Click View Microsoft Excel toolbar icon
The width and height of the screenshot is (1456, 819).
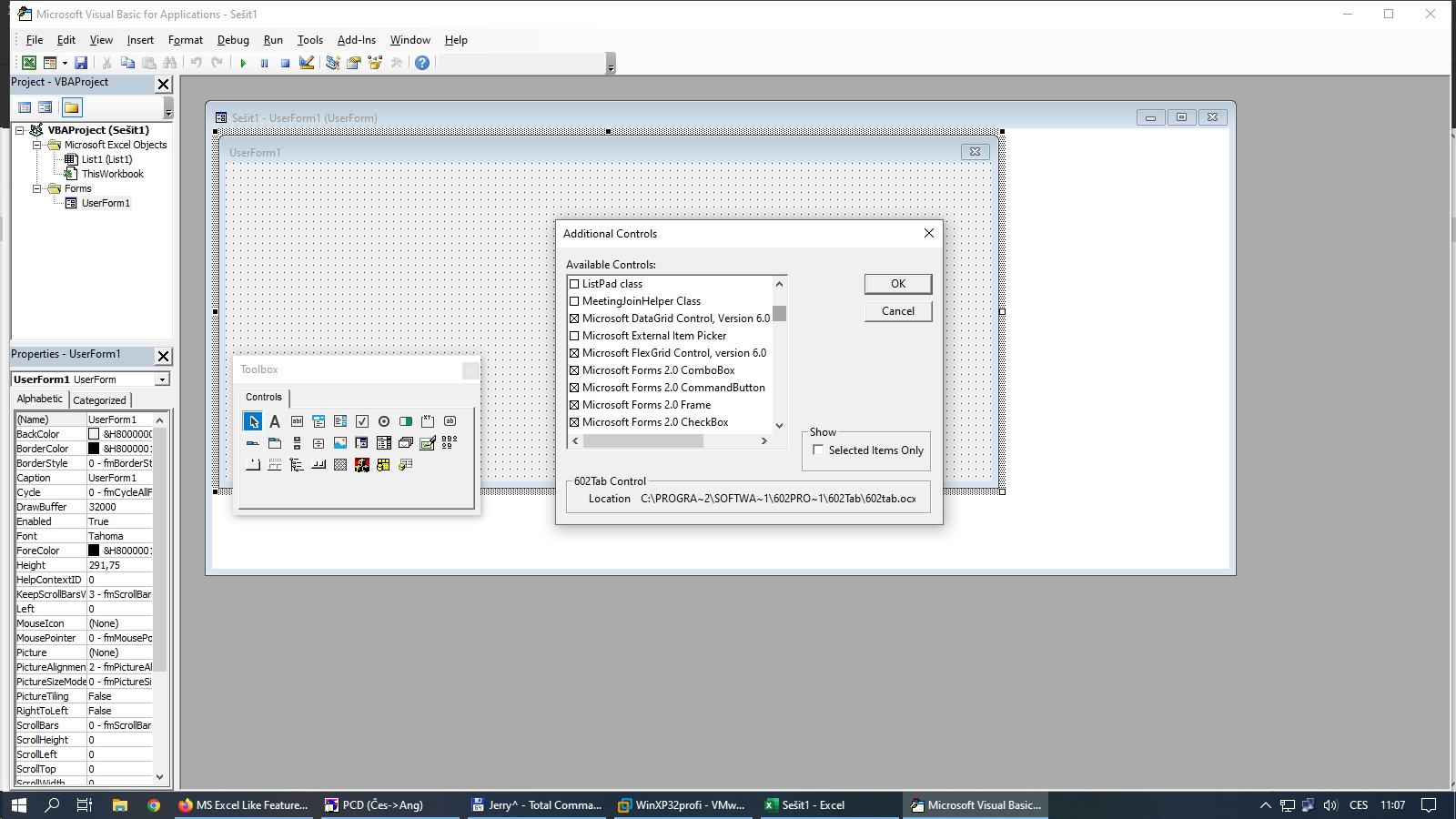pyautogui.click(x=29, y=63)
